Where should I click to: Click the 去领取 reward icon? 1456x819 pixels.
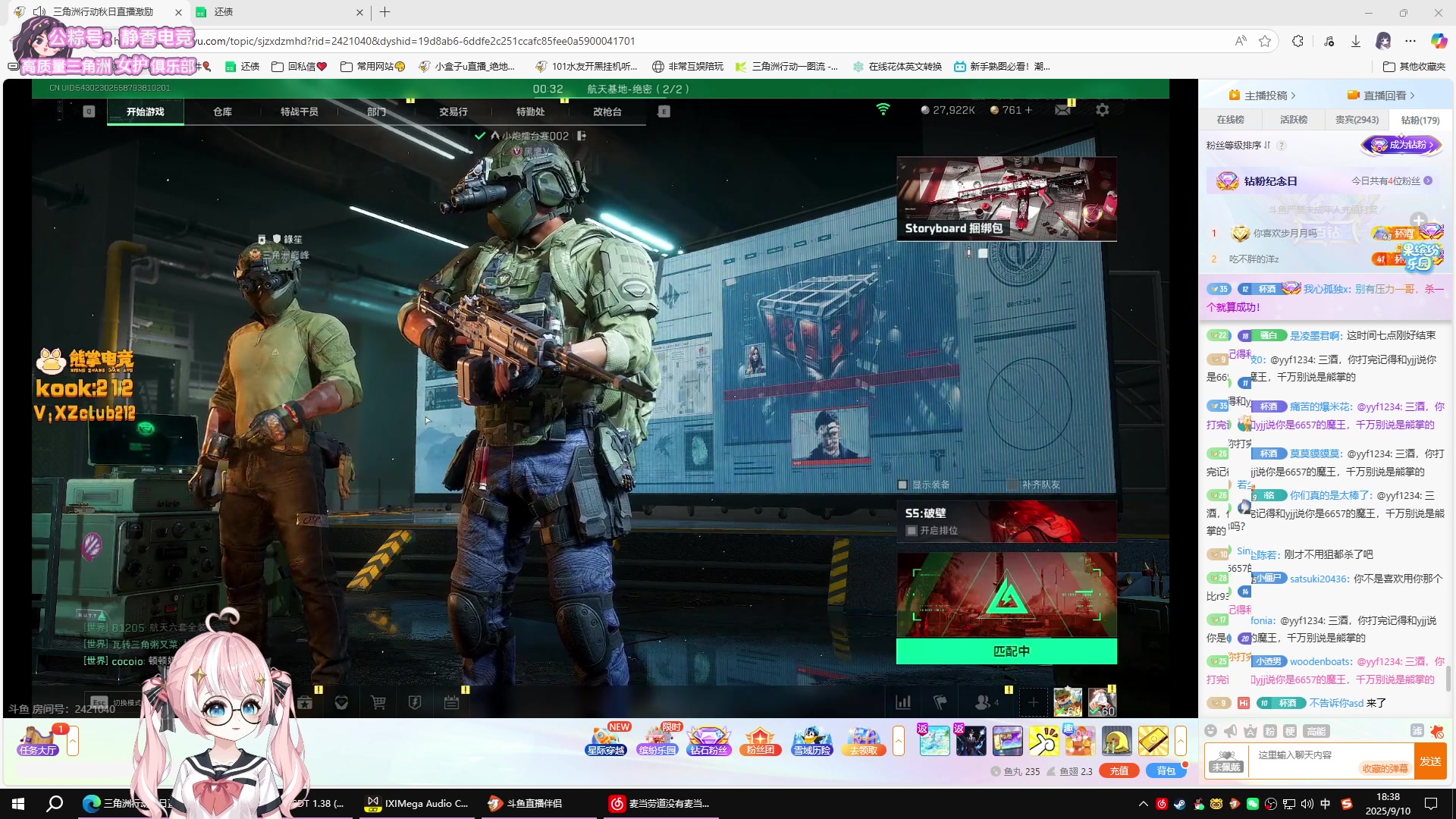pyautogui.click(x=863, y=741)
